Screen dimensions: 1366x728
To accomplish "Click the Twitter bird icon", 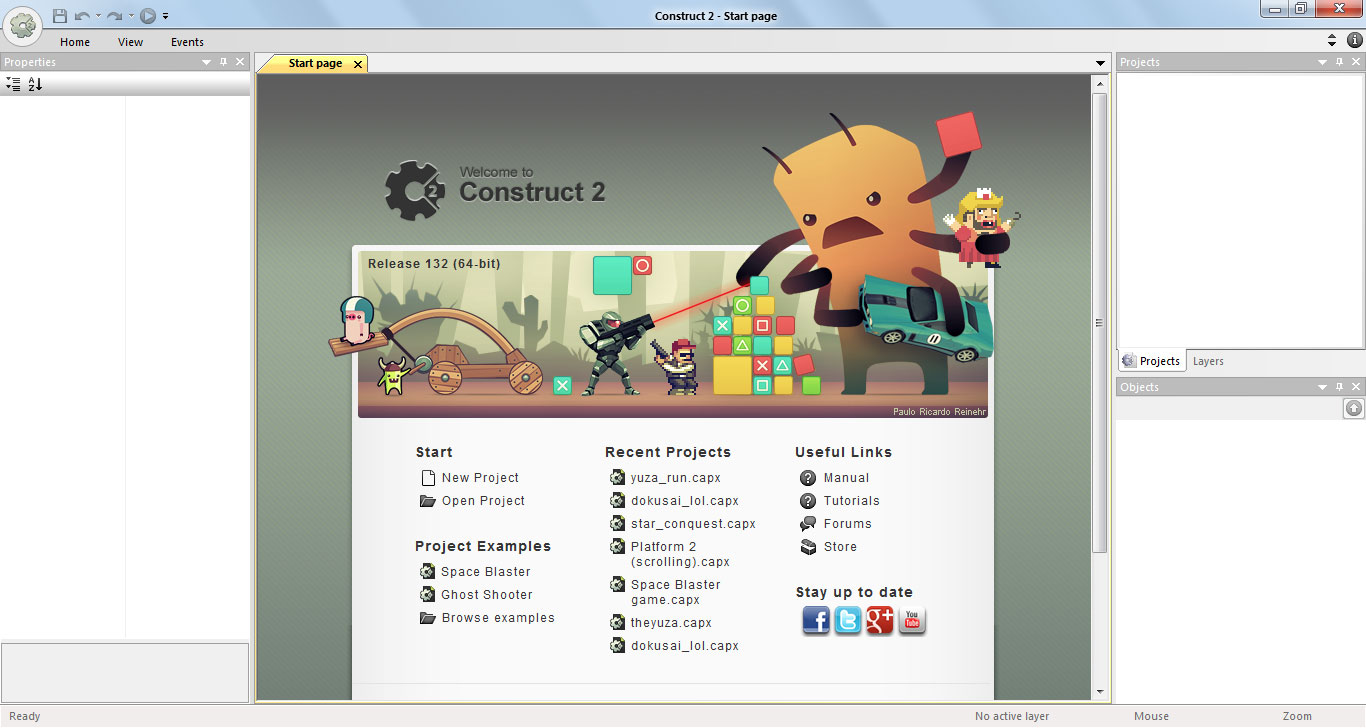I will (848, 621).
